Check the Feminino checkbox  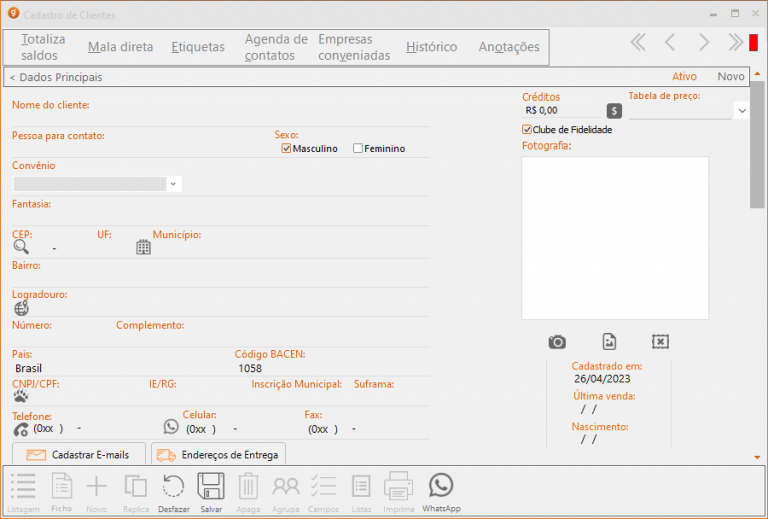point(358,149)
